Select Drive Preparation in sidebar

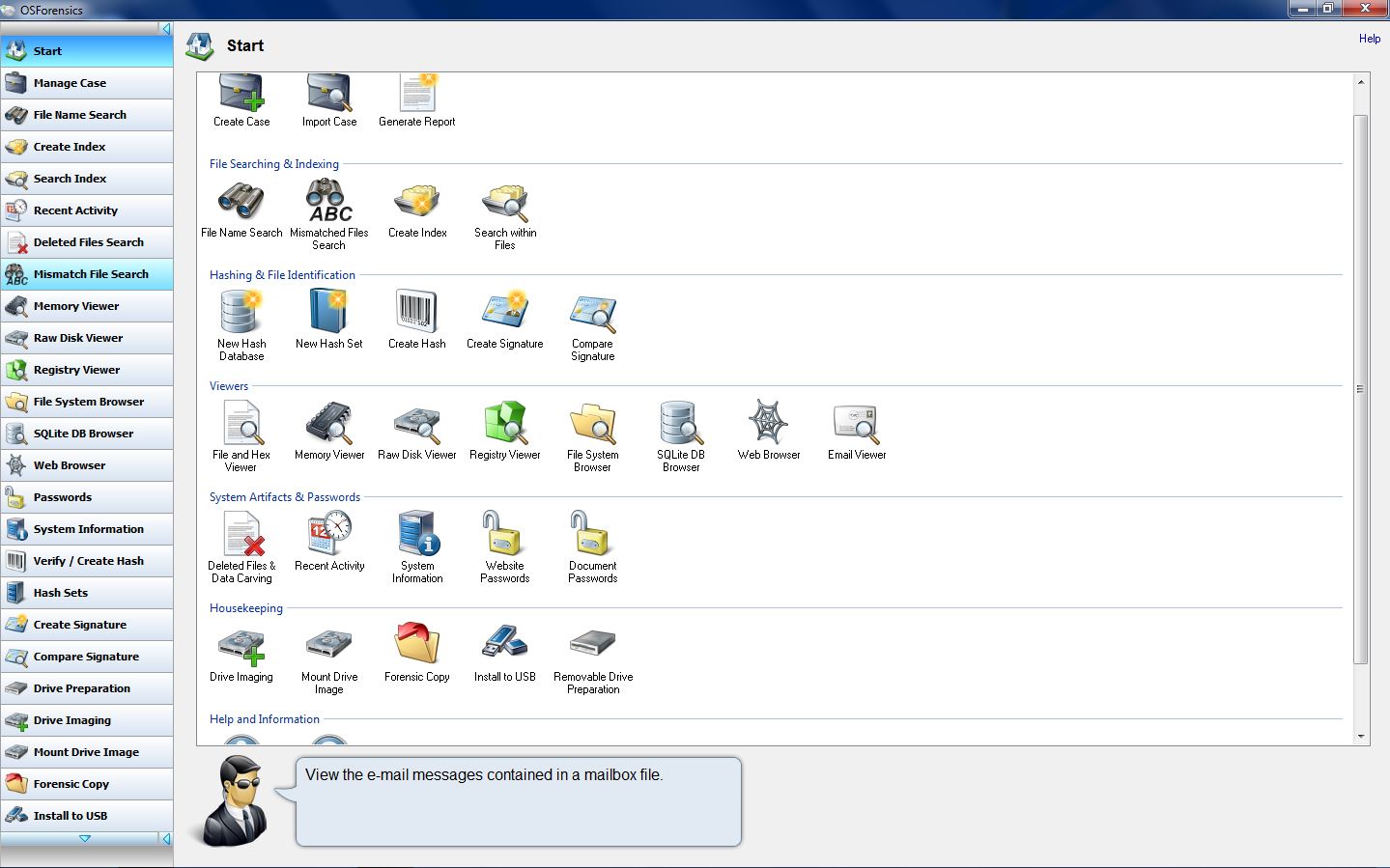pyautogui.click(x=87, y=688)
